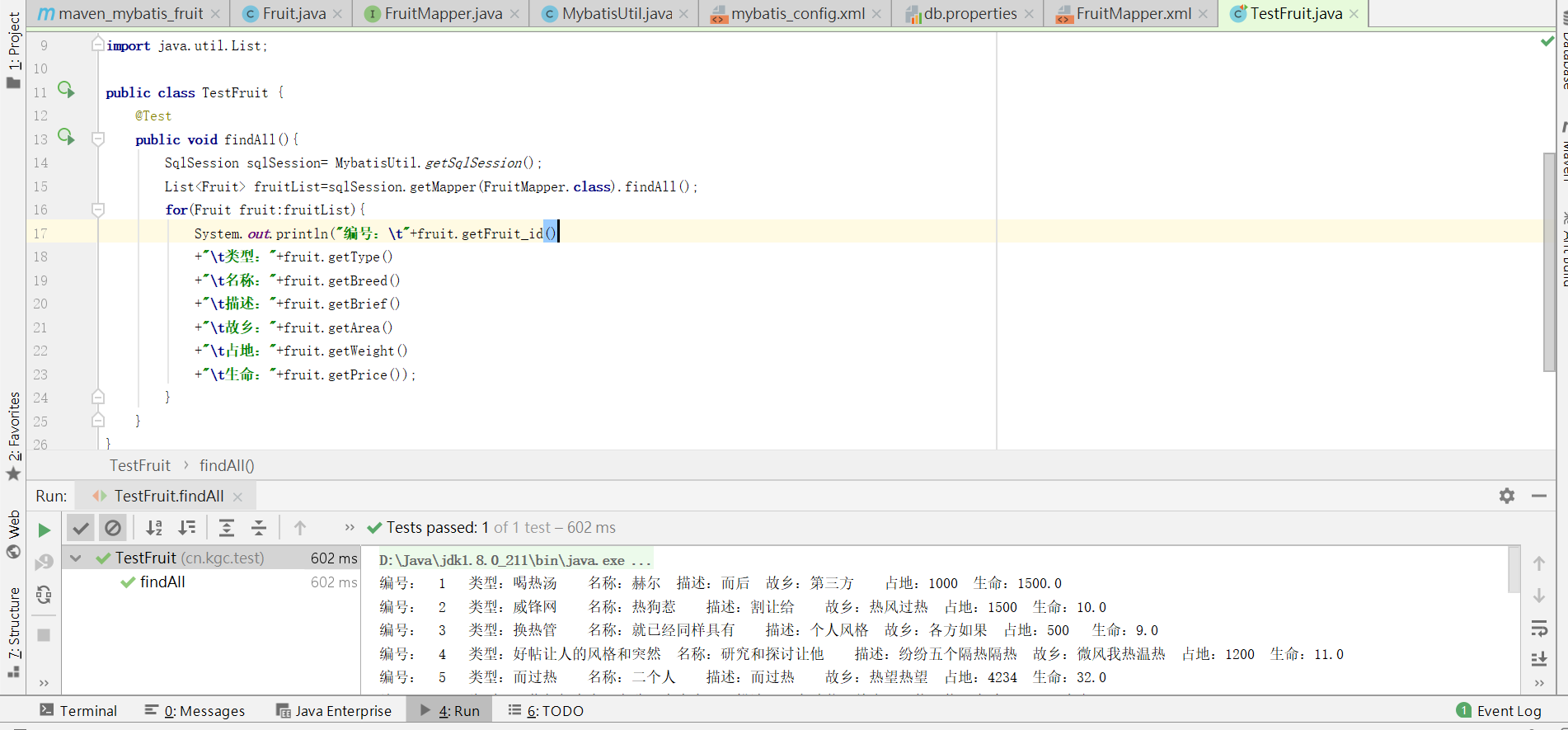
Task: Close the TestFruit.java tab
Action: pyautogui.click(x=1354, y=14)
